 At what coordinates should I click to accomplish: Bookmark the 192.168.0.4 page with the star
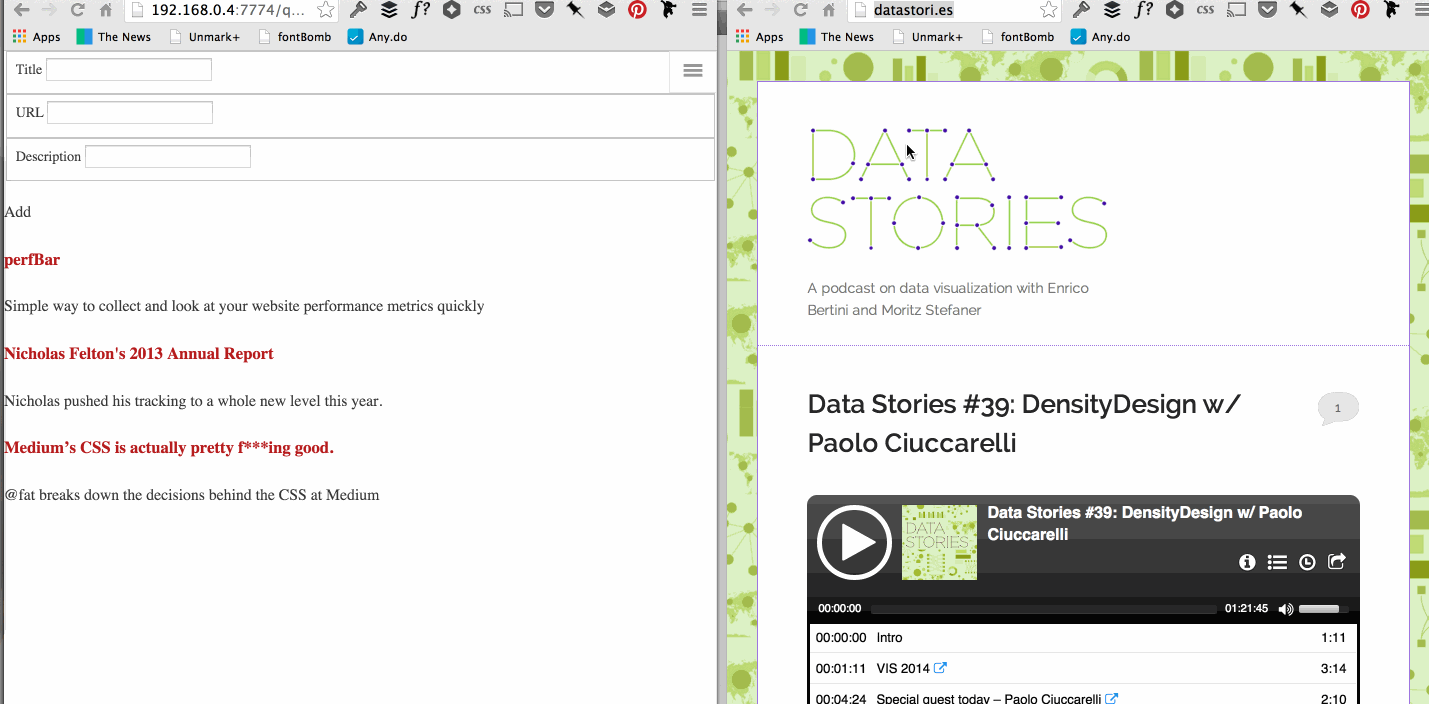[x=325, y=11]
